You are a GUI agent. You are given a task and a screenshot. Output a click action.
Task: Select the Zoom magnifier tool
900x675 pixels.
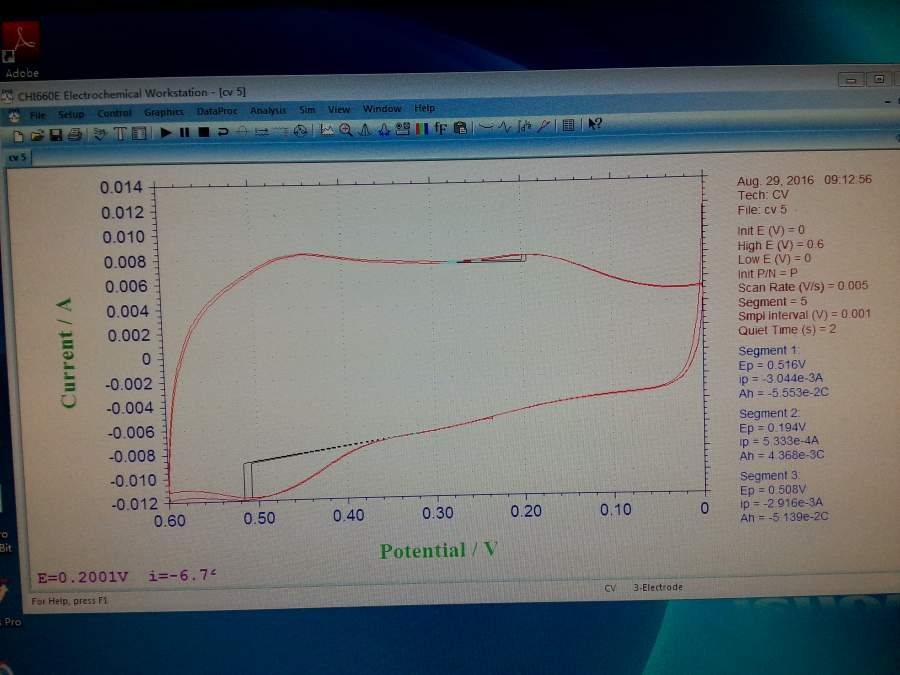pyautogui.click(x=346, y=130)
